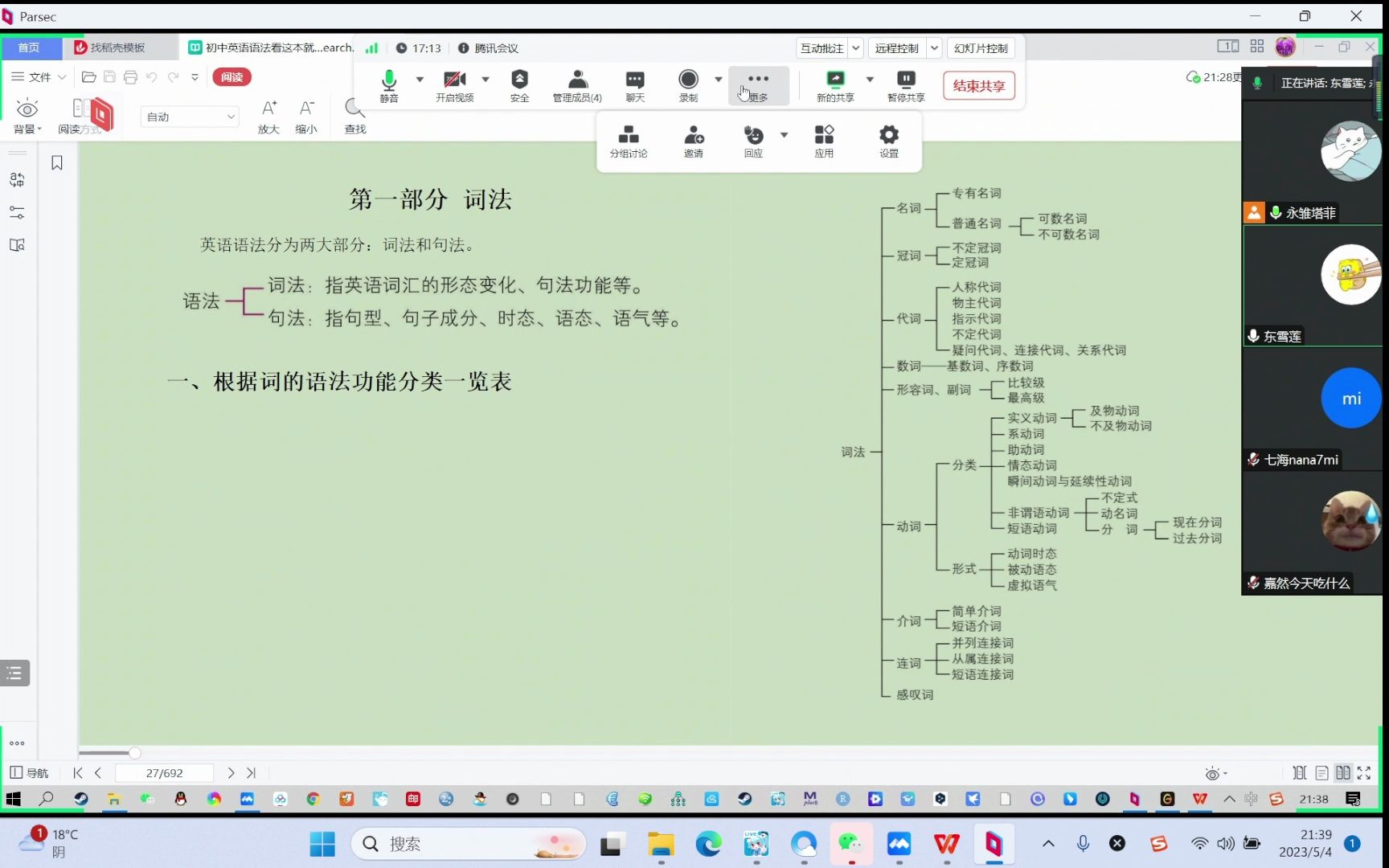End screen sharing with 结束共享
1389x868 pixels.
point(979,86)
